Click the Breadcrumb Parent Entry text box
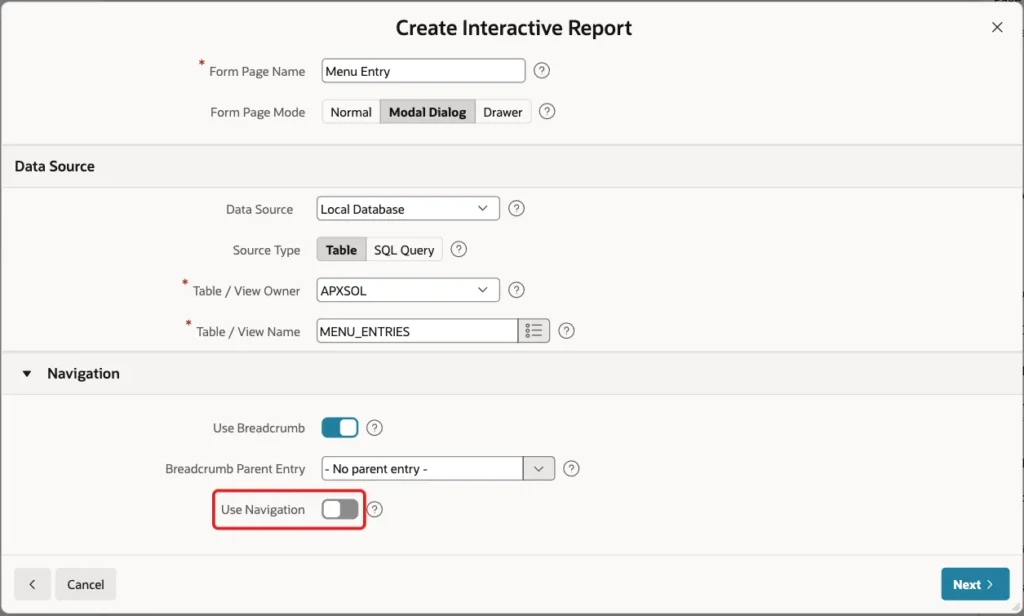1024x616 pixels. (422, 469)
